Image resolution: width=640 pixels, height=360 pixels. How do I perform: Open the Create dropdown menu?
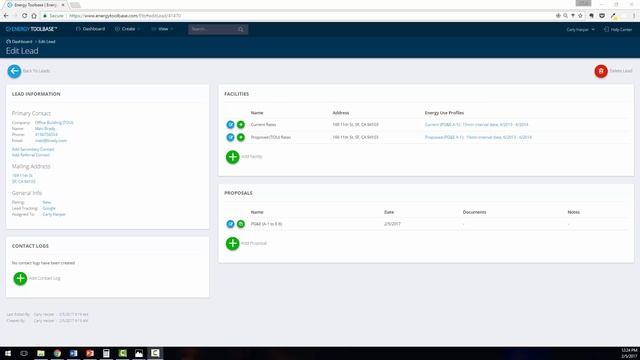tap(128, 29)
